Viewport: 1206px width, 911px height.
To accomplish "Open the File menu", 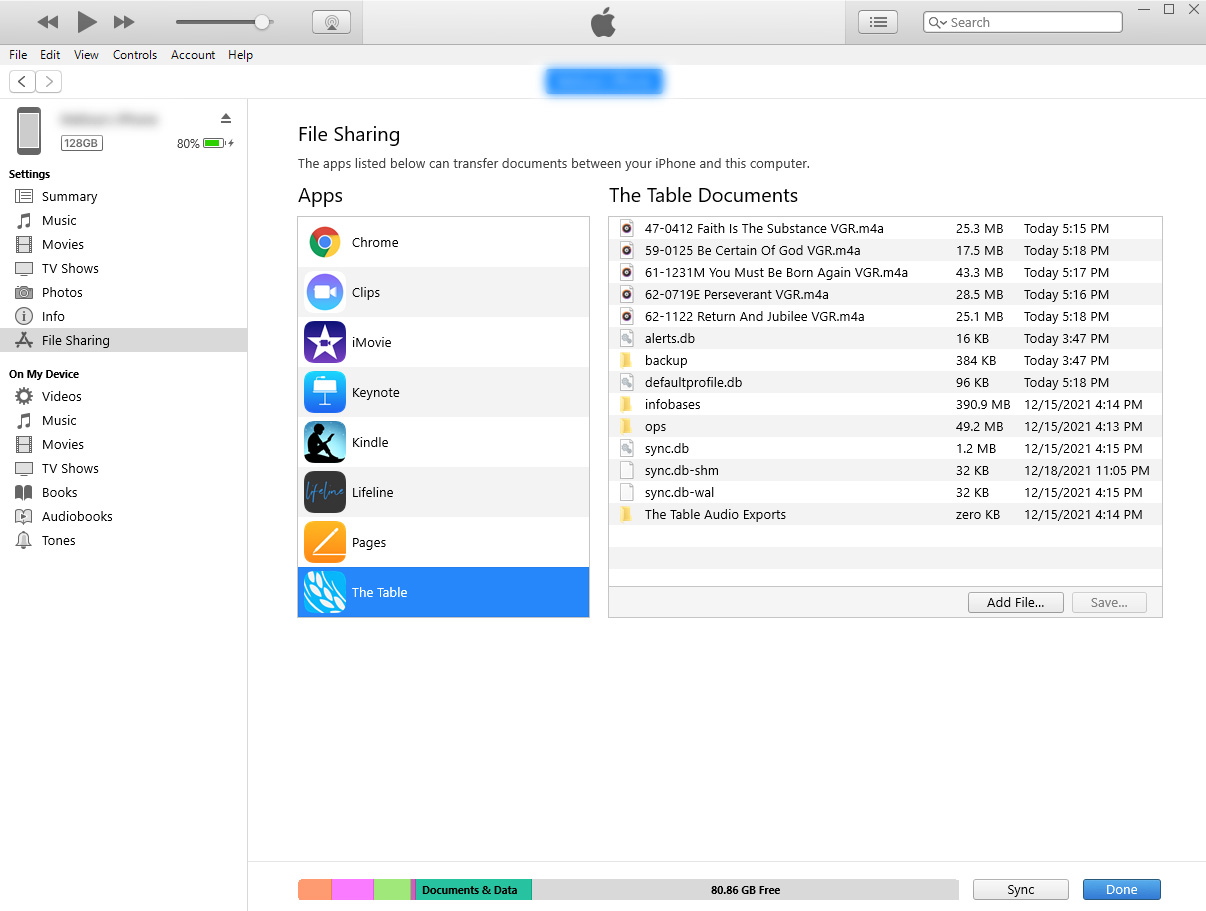I will pyautogui.click(x=18, y=55).
